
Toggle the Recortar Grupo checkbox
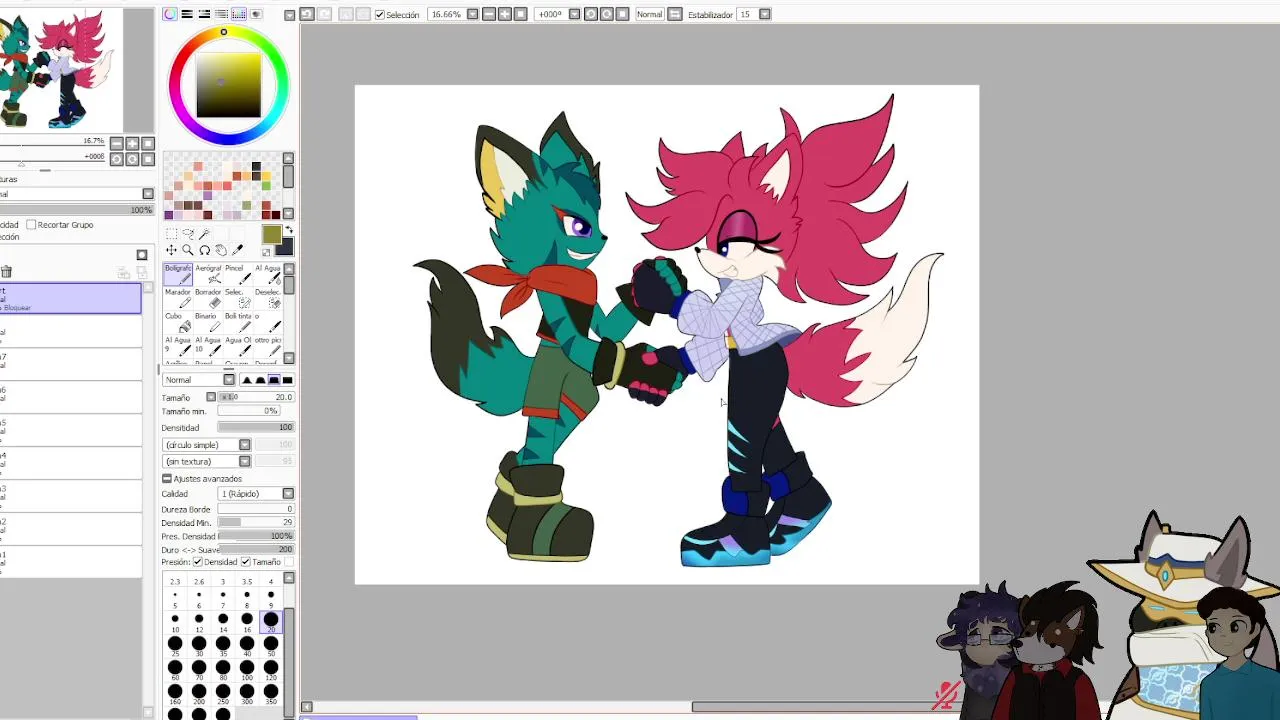[x=31, y=225]
